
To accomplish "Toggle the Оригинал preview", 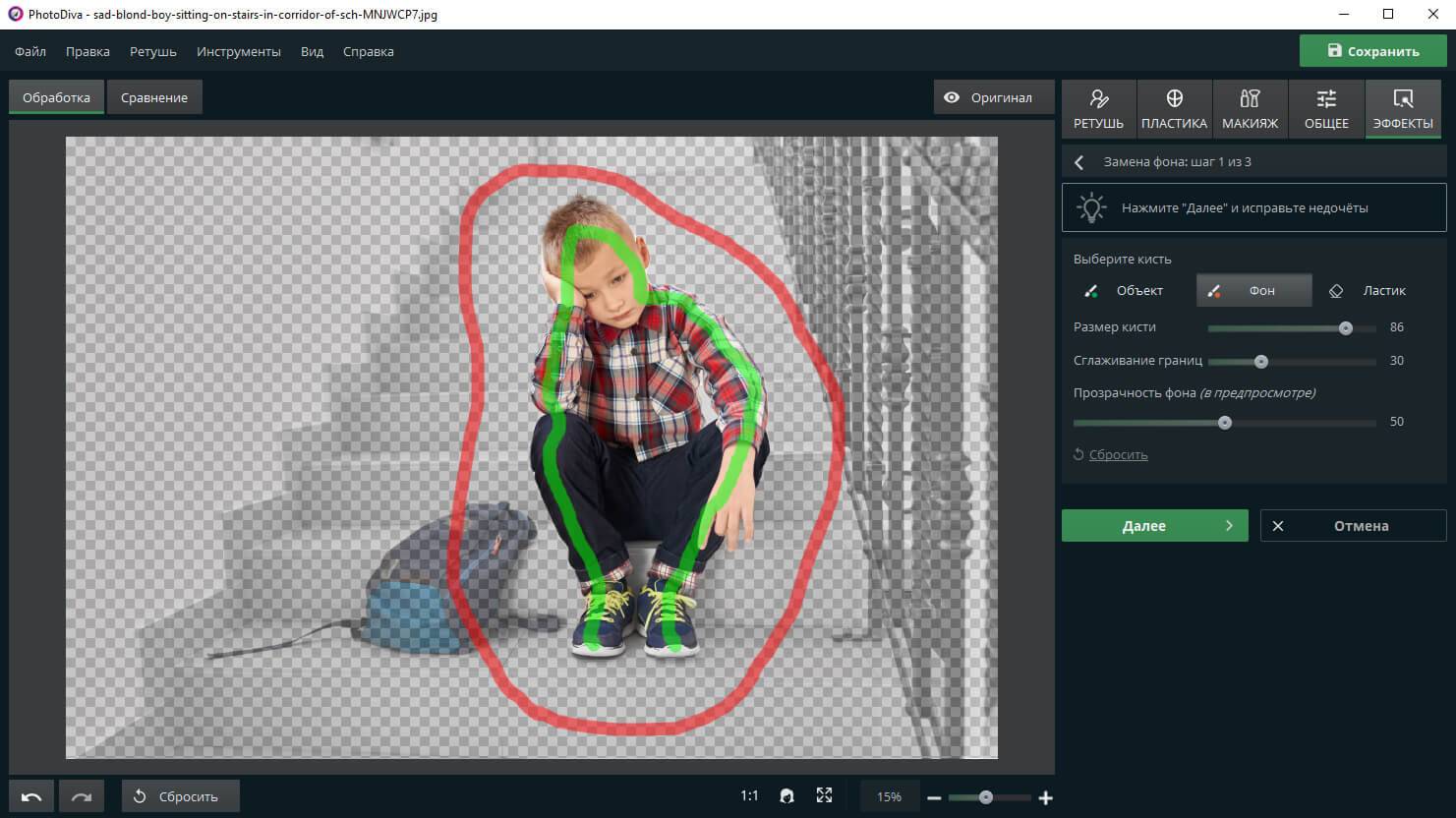I will 988,97.
